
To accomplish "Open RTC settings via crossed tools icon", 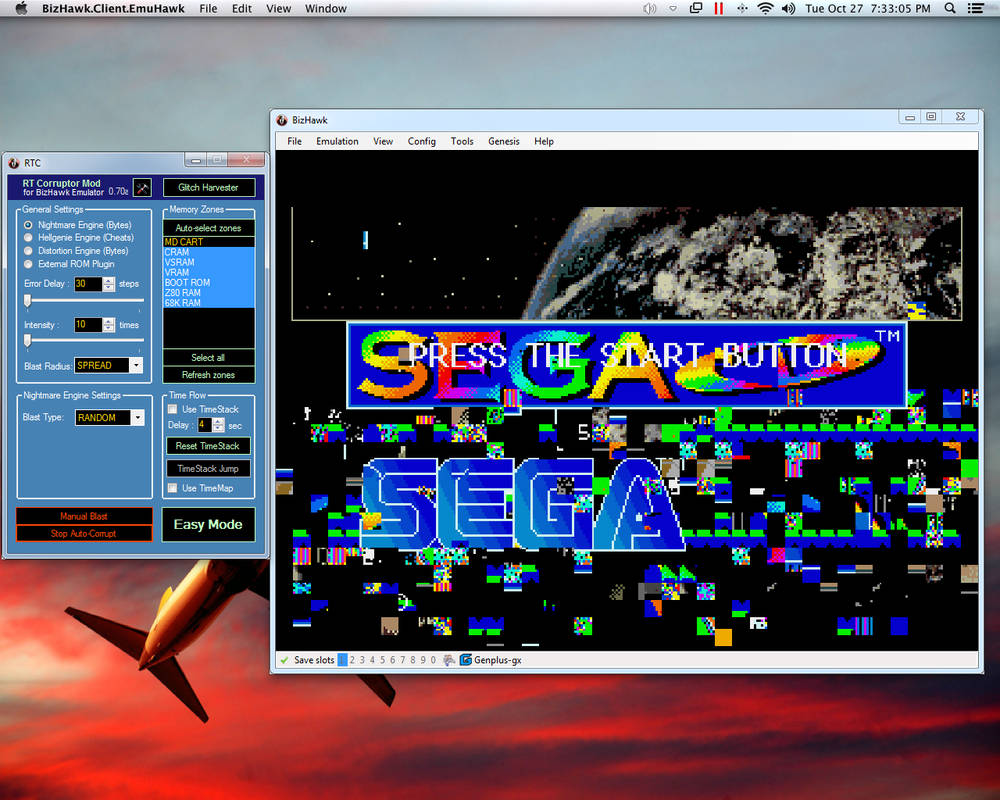I will coord(142,188).
